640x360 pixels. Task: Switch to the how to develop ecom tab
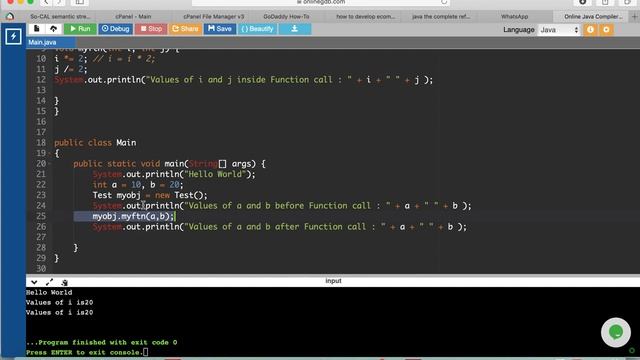pos(365,17)
